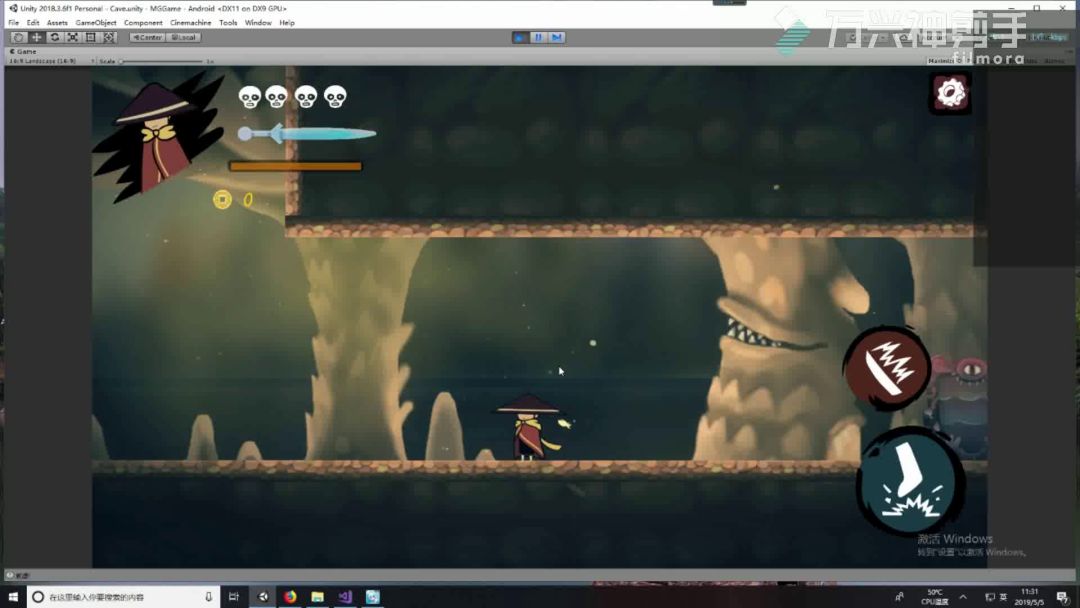Image resolution: width=1080 pixels, height=608 pixels.
Task: Select the Hand tool in Unity toolbar
Action: [19, 37]
